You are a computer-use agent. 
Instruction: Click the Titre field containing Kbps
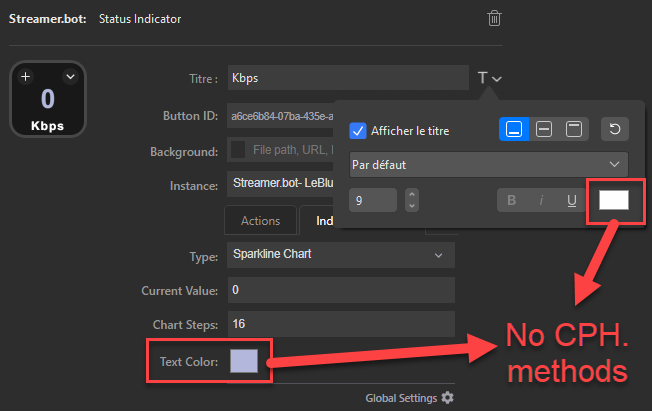348,78
